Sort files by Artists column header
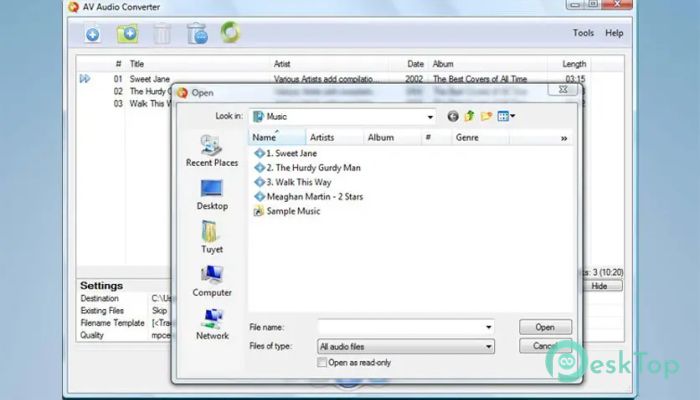The height and width of the screenshot is (400, 700). point(334,138)
